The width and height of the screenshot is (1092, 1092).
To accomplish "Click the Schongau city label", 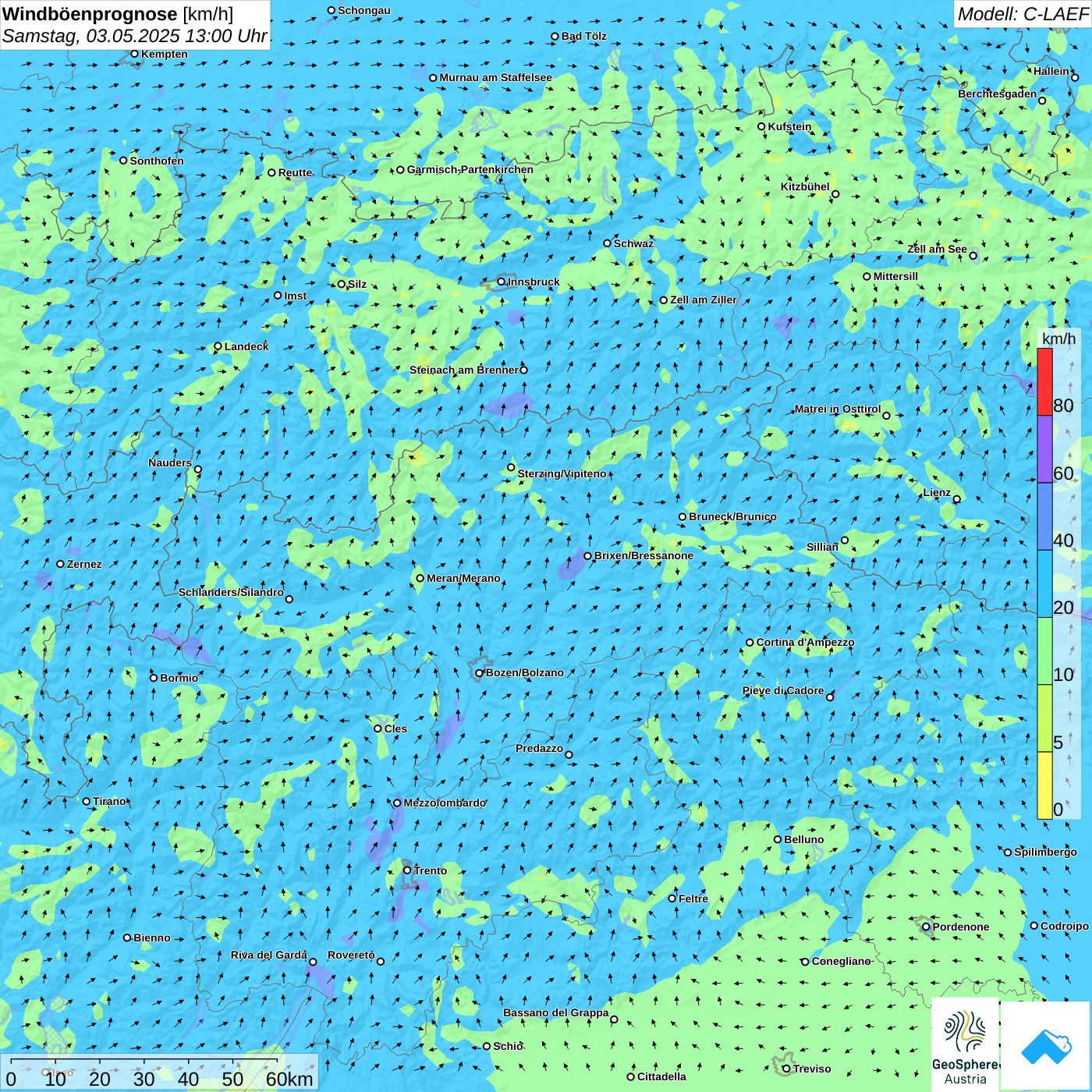I will coord(363,10).
